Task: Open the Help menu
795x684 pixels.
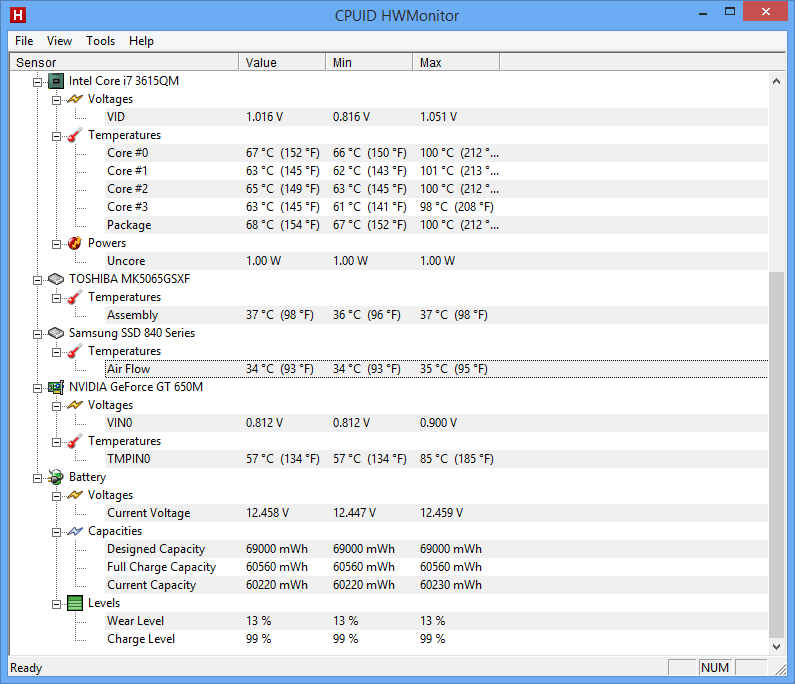Action: tap(141, 41)
